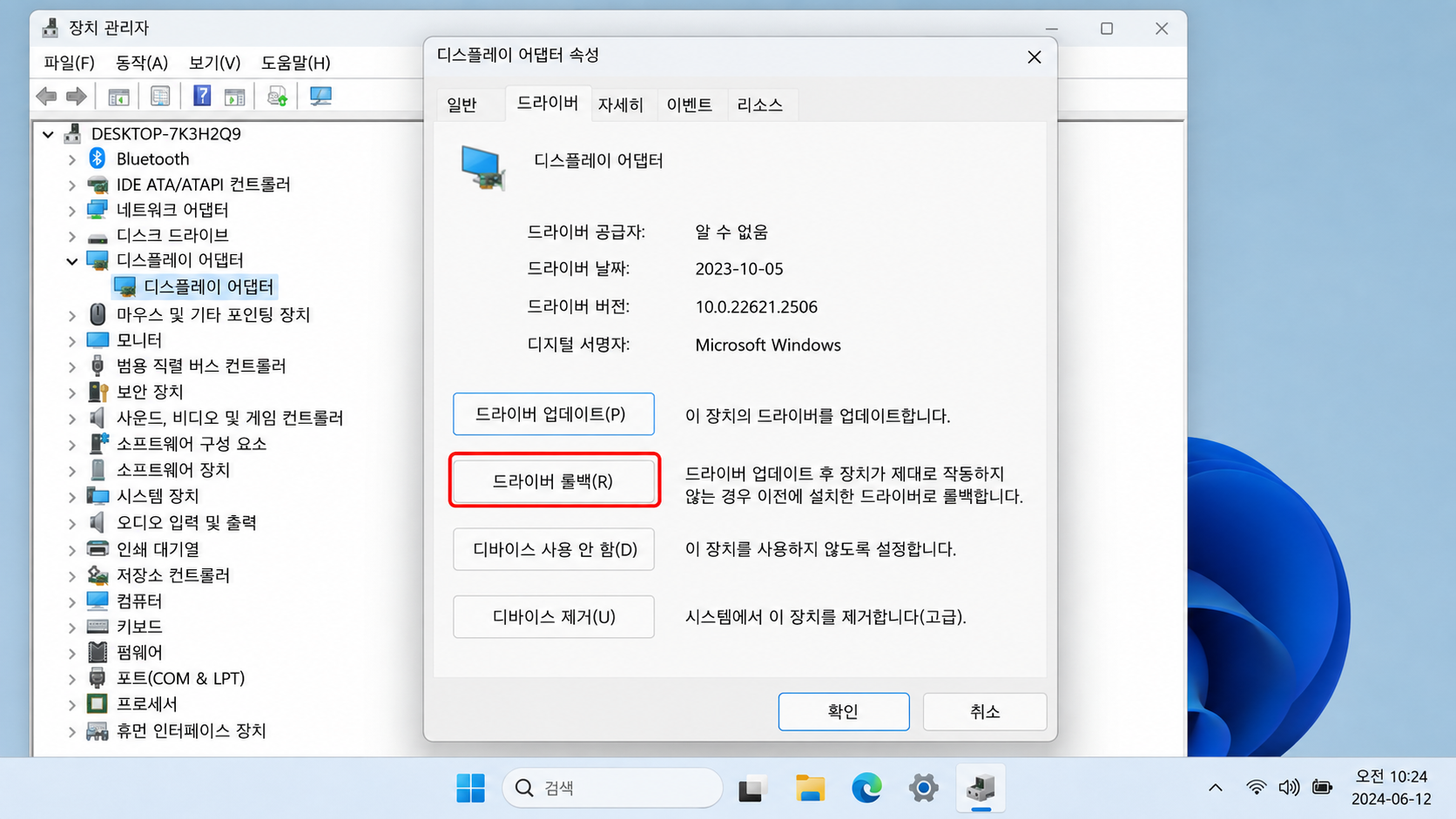Click the show/hide console tree icon
1456x819 pixels.
coord(118,96)
